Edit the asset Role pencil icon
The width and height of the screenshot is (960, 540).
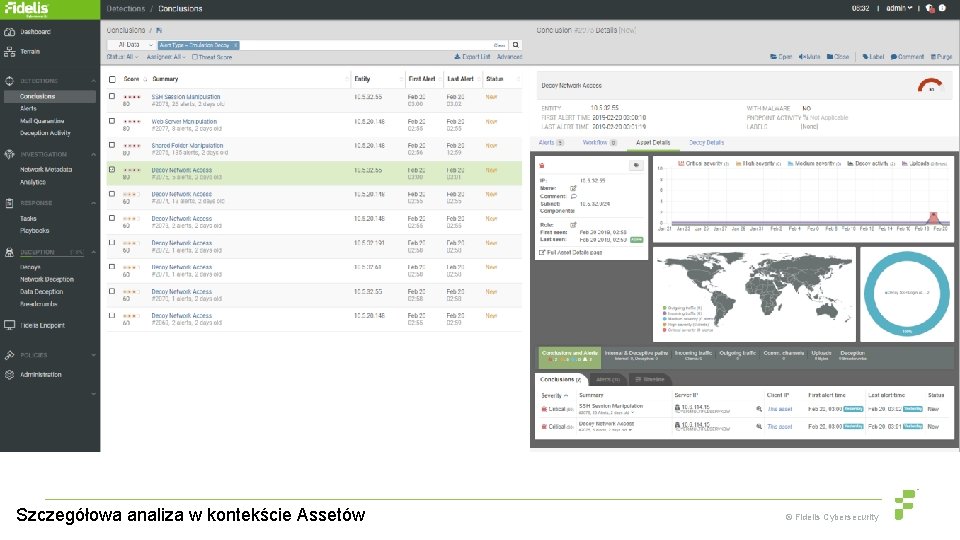point(574,225)
